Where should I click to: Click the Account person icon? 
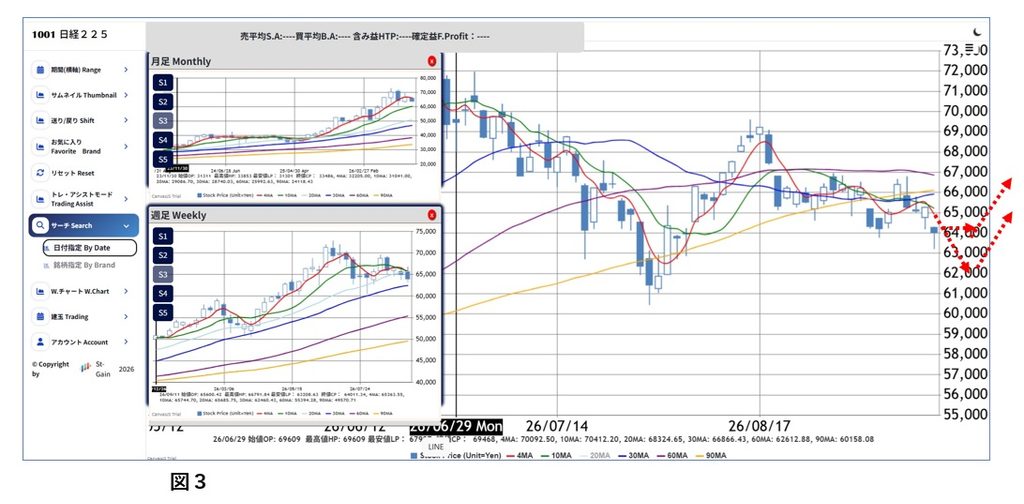tap(40, 341)
